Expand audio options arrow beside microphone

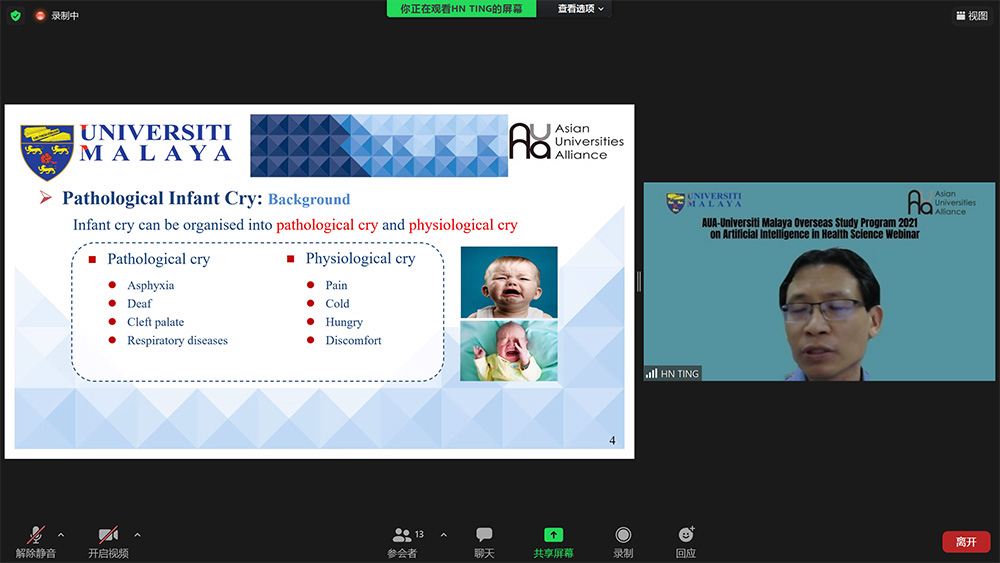coord(61,535)
